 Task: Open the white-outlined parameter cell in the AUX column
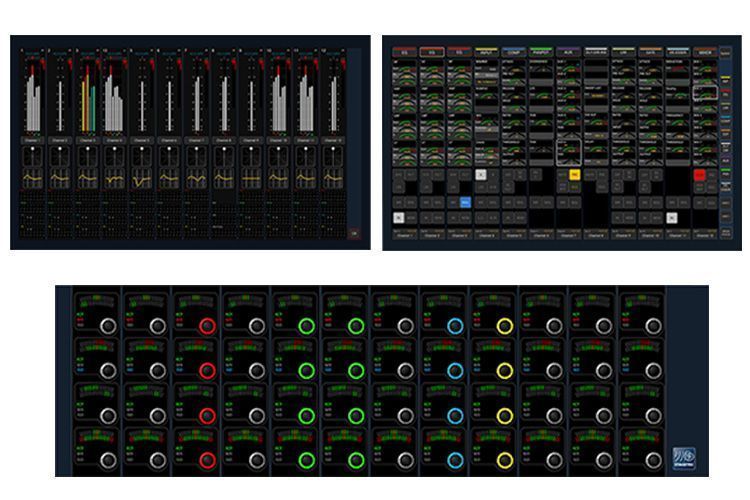tap(569, 152)
